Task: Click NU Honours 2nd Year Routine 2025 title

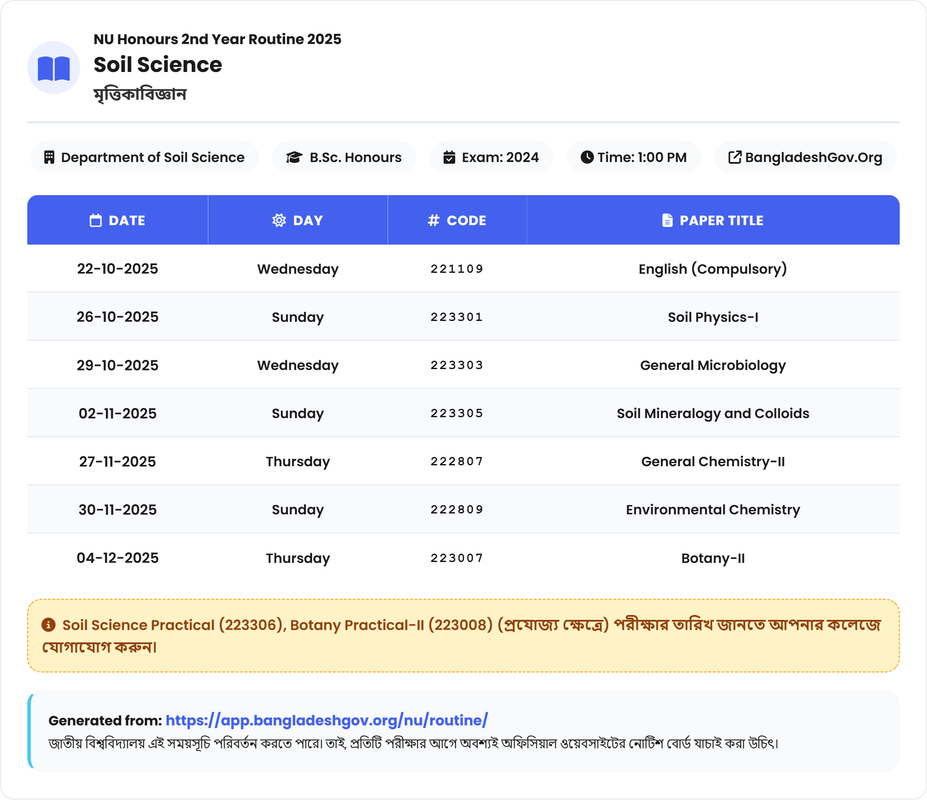Action: click(x=218, y=39)
